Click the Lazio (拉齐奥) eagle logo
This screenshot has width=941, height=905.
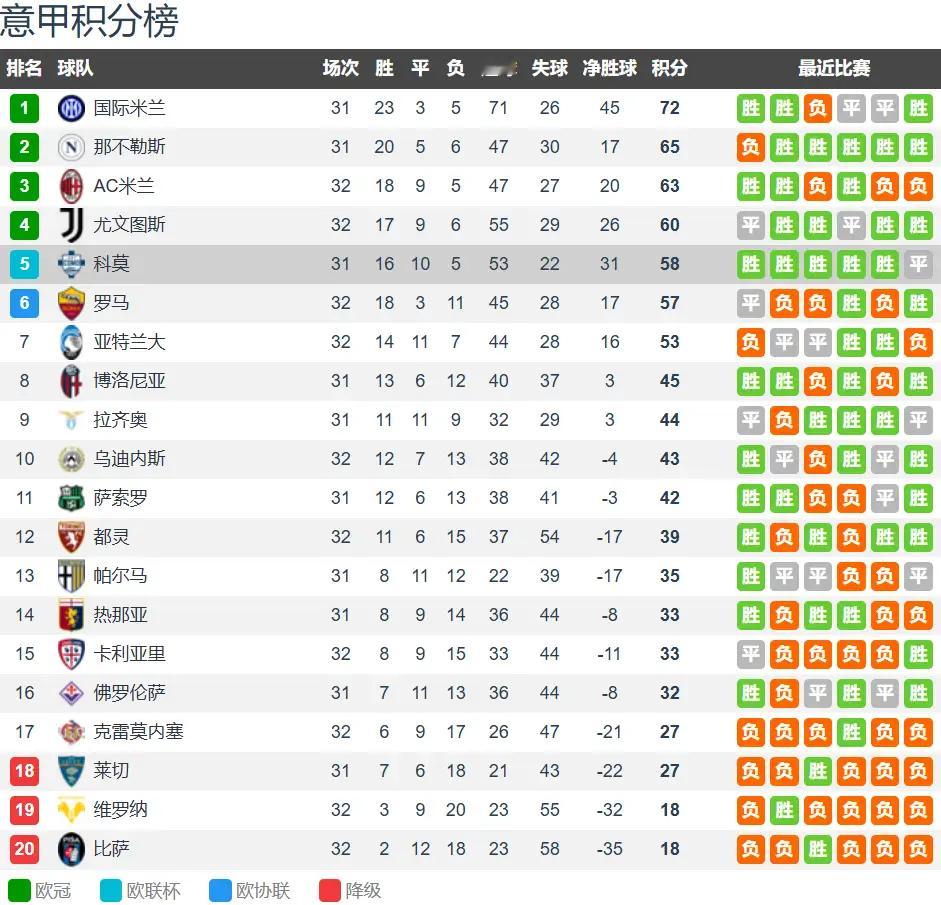pyautogui.click(x=72, y=420)
